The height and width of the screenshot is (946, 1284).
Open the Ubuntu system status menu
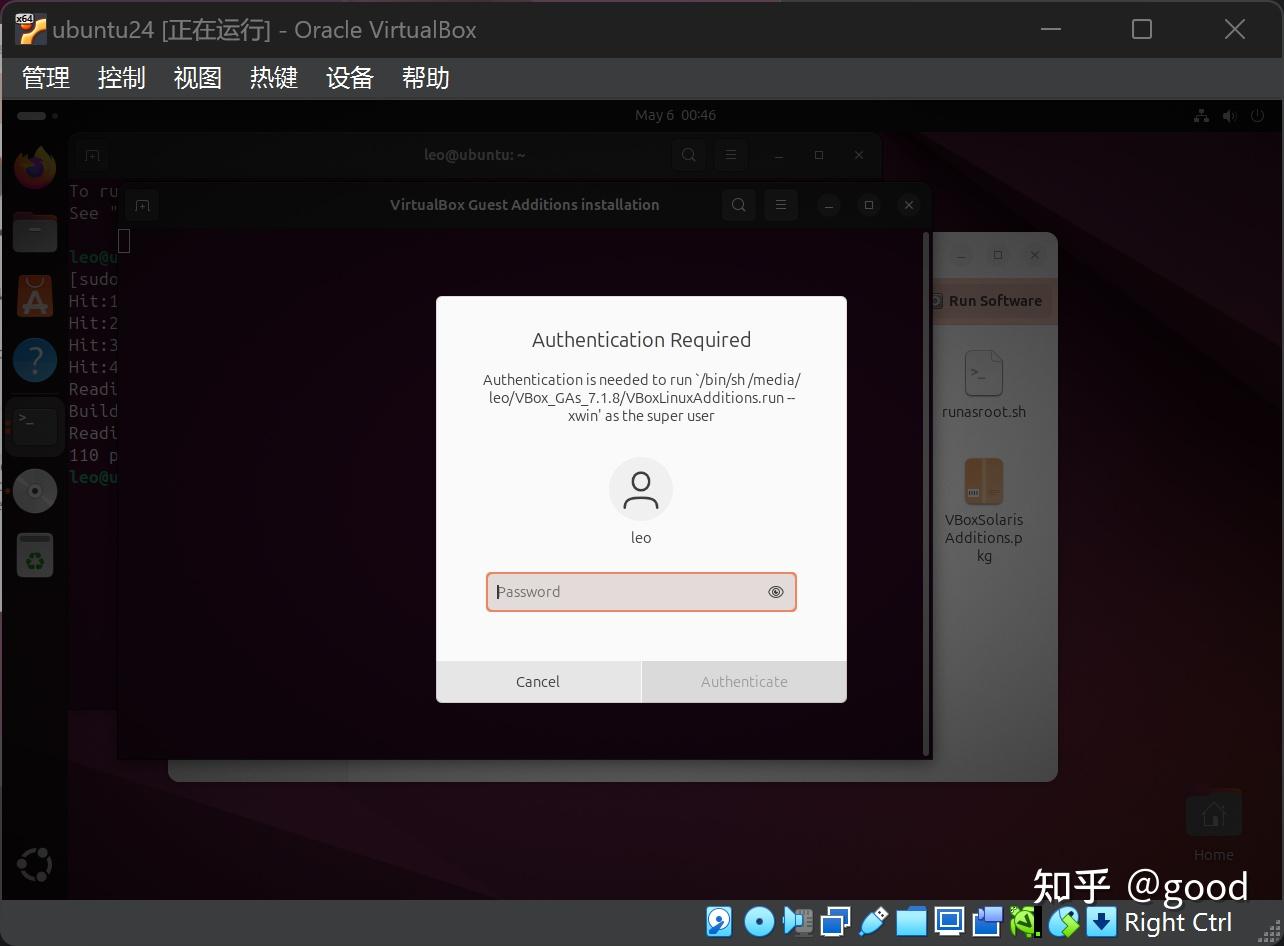1229,115
